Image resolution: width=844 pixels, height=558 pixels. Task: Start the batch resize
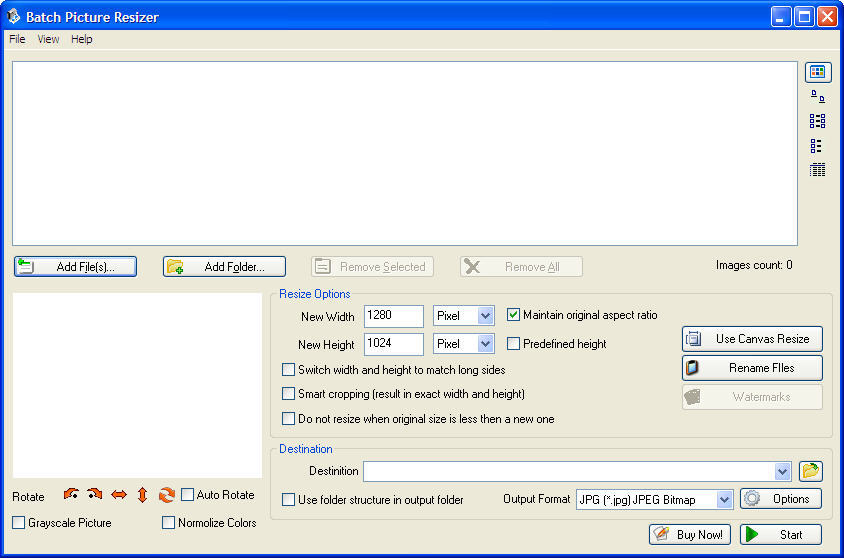tap(781, 534)
